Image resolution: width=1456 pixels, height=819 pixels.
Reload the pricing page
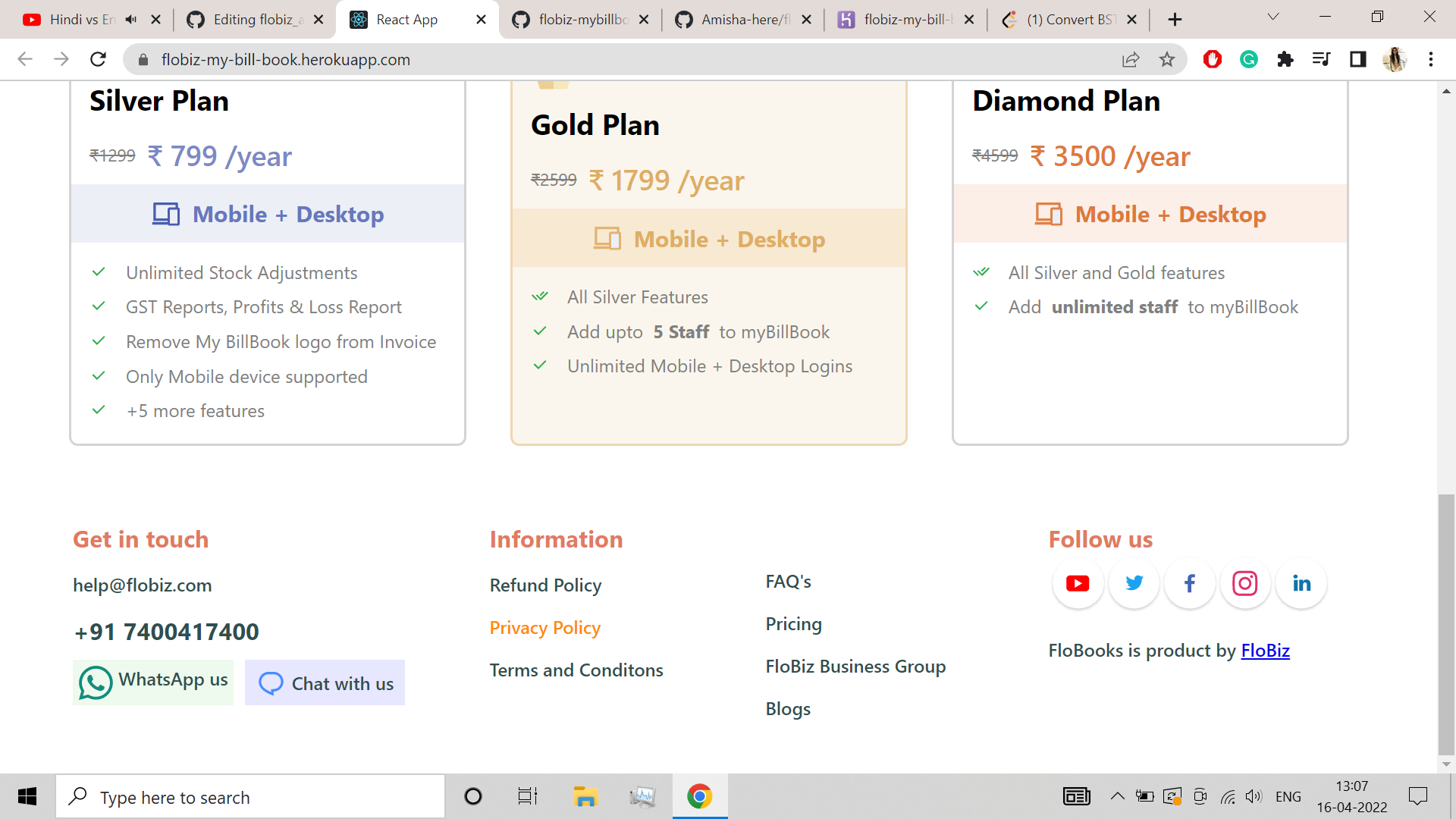pyautogui.click(x=98, y=59)
